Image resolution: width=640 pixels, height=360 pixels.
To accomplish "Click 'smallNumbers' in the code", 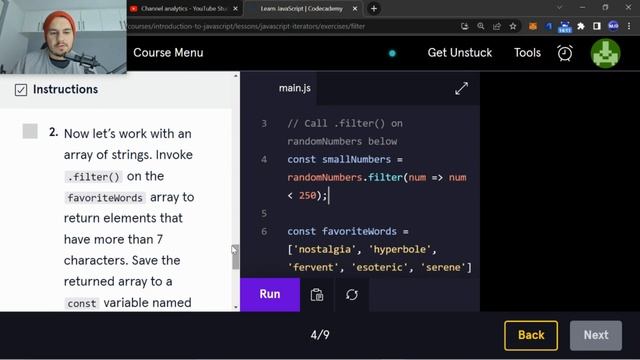I will point(356,160).
